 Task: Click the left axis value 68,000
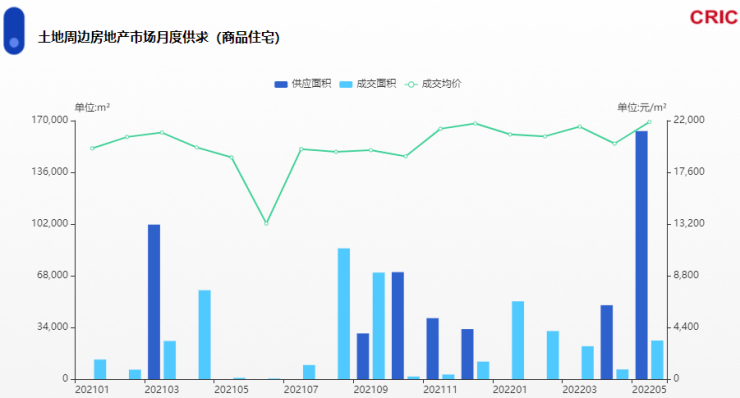(x=53, y=275)
